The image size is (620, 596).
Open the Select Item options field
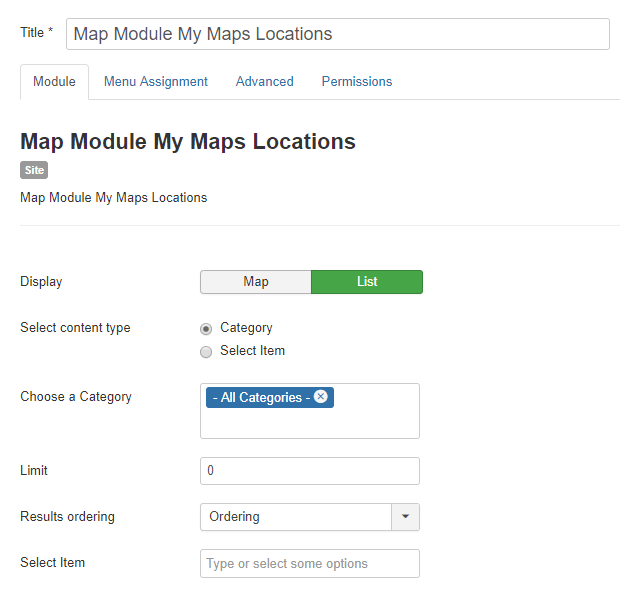tap(309, 563)
